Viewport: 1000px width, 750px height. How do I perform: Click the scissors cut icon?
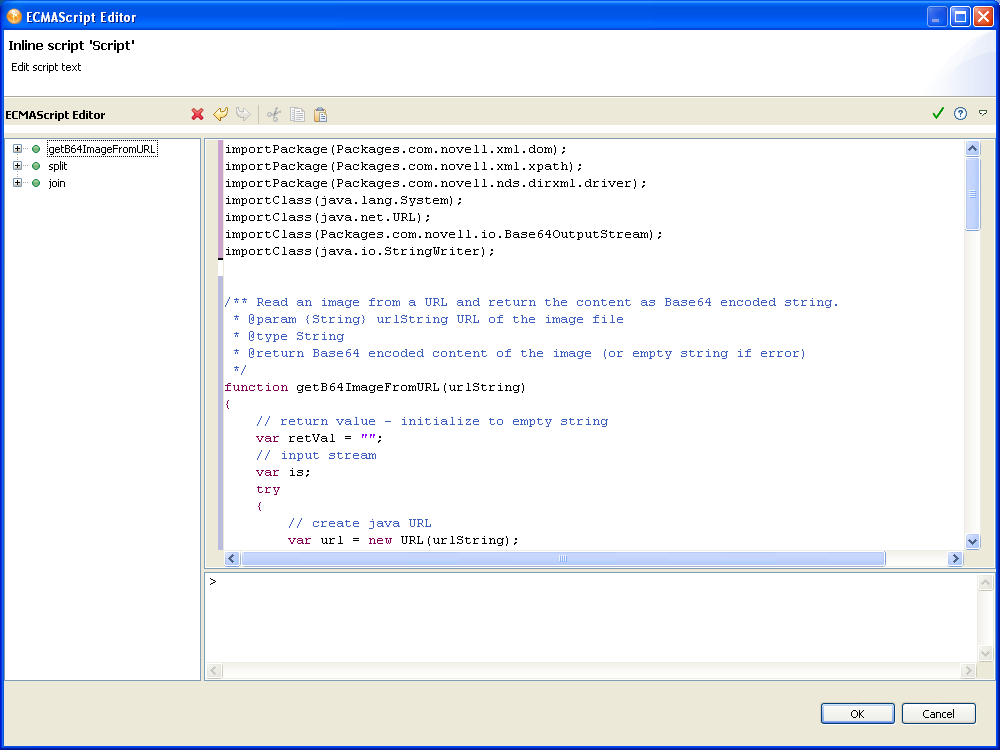click(274, 114)
